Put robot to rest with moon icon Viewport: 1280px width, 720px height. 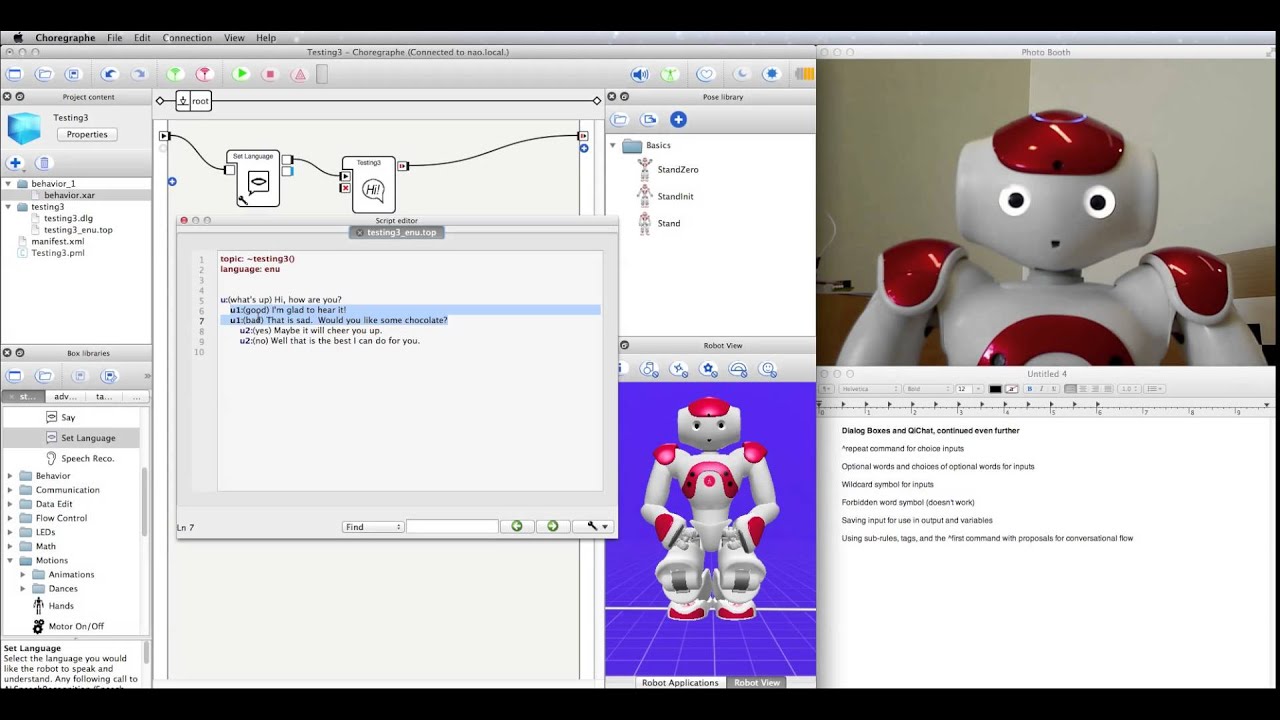[x=741, y=74]
